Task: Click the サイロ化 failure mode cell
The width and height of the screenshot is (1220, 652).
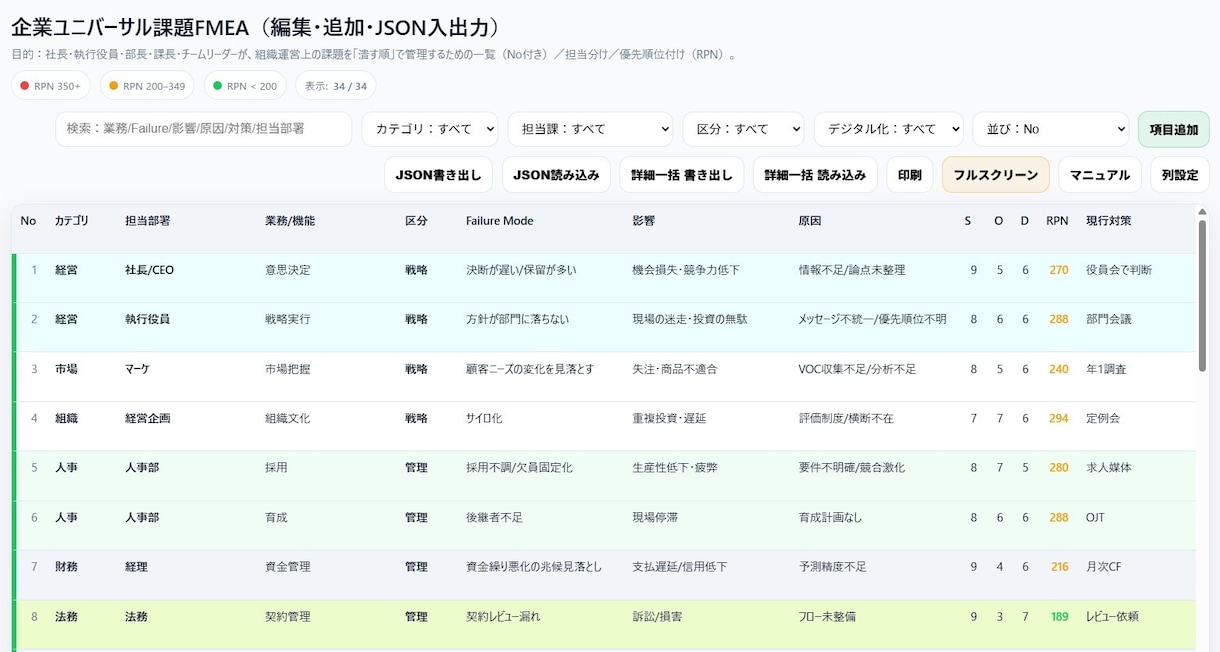Action: (x=484, y=418)
